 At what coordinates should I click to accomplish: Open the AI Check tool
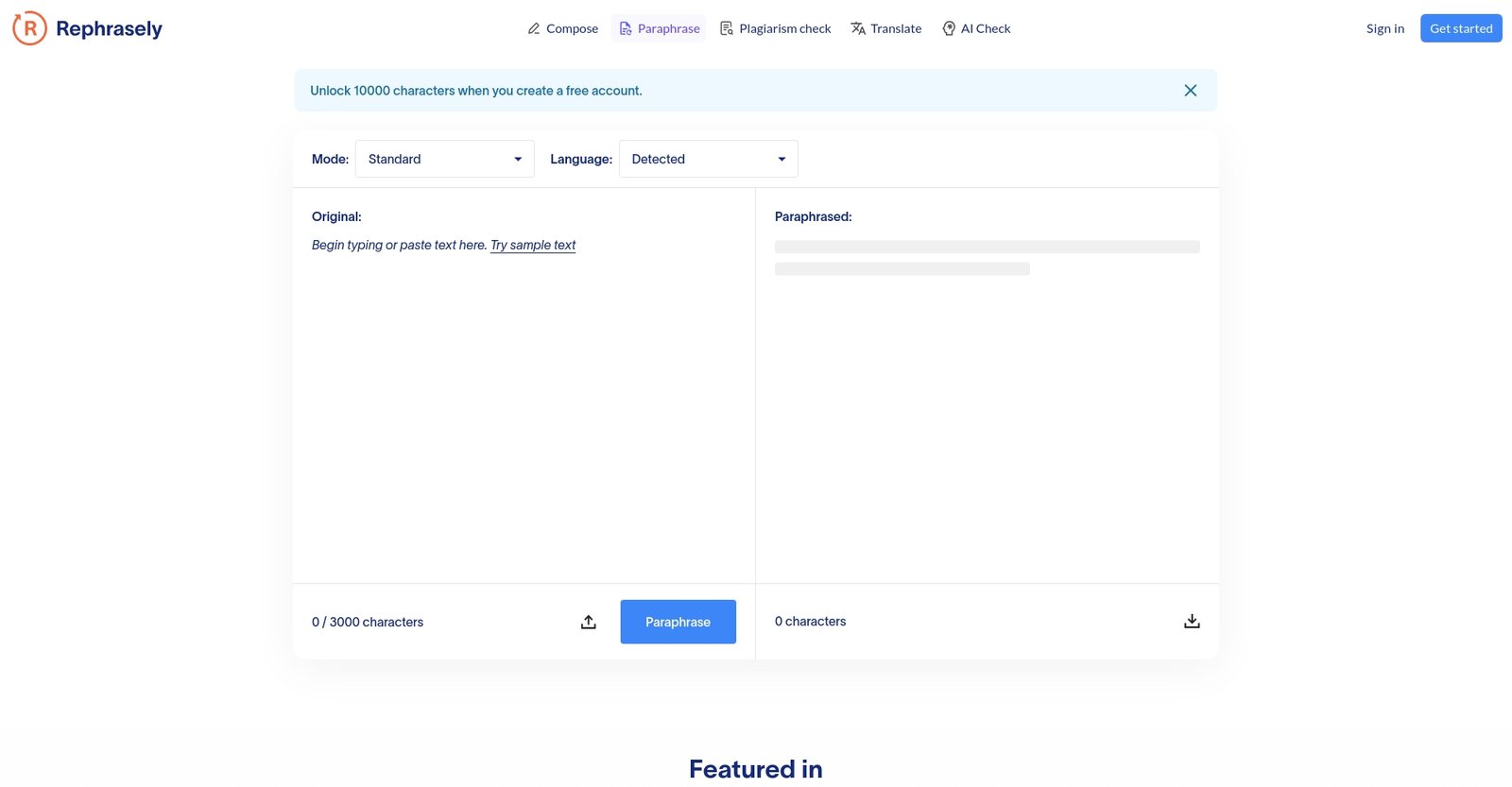pyautogui.click(x=976, y=28)
